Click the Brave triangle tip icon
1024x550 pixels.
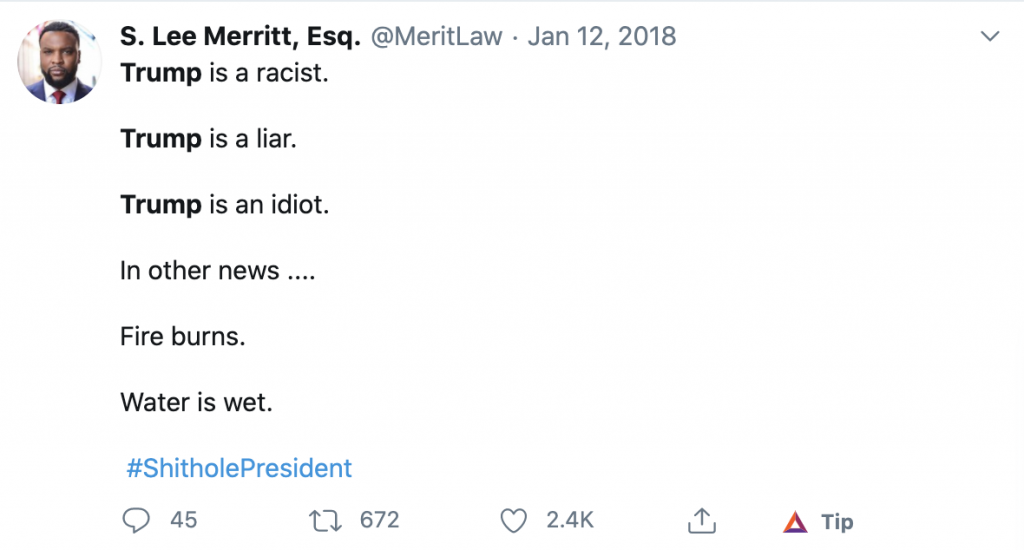795,521
